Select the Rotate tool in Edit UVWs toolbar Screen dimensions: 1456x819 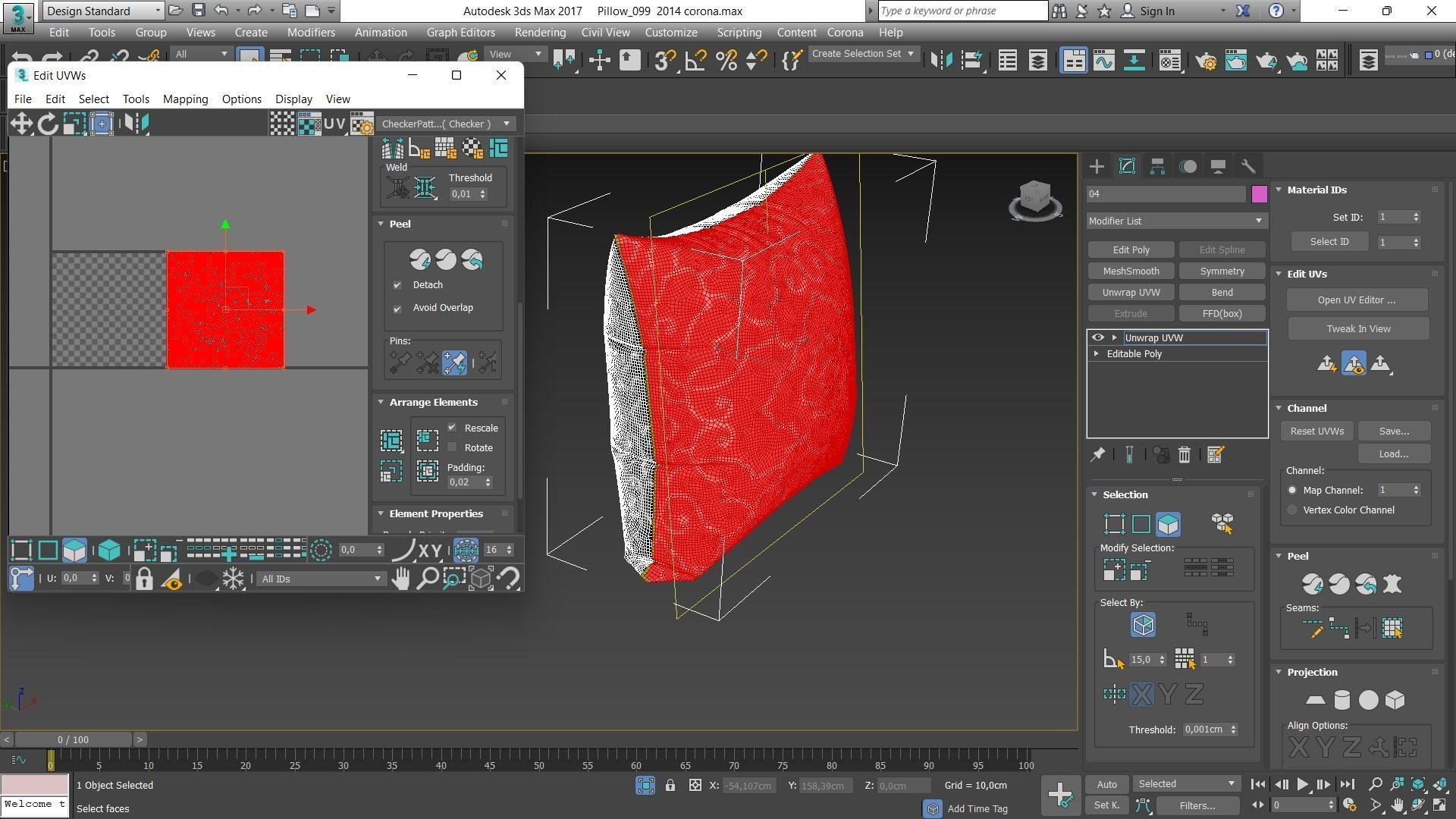pos(48,124)
